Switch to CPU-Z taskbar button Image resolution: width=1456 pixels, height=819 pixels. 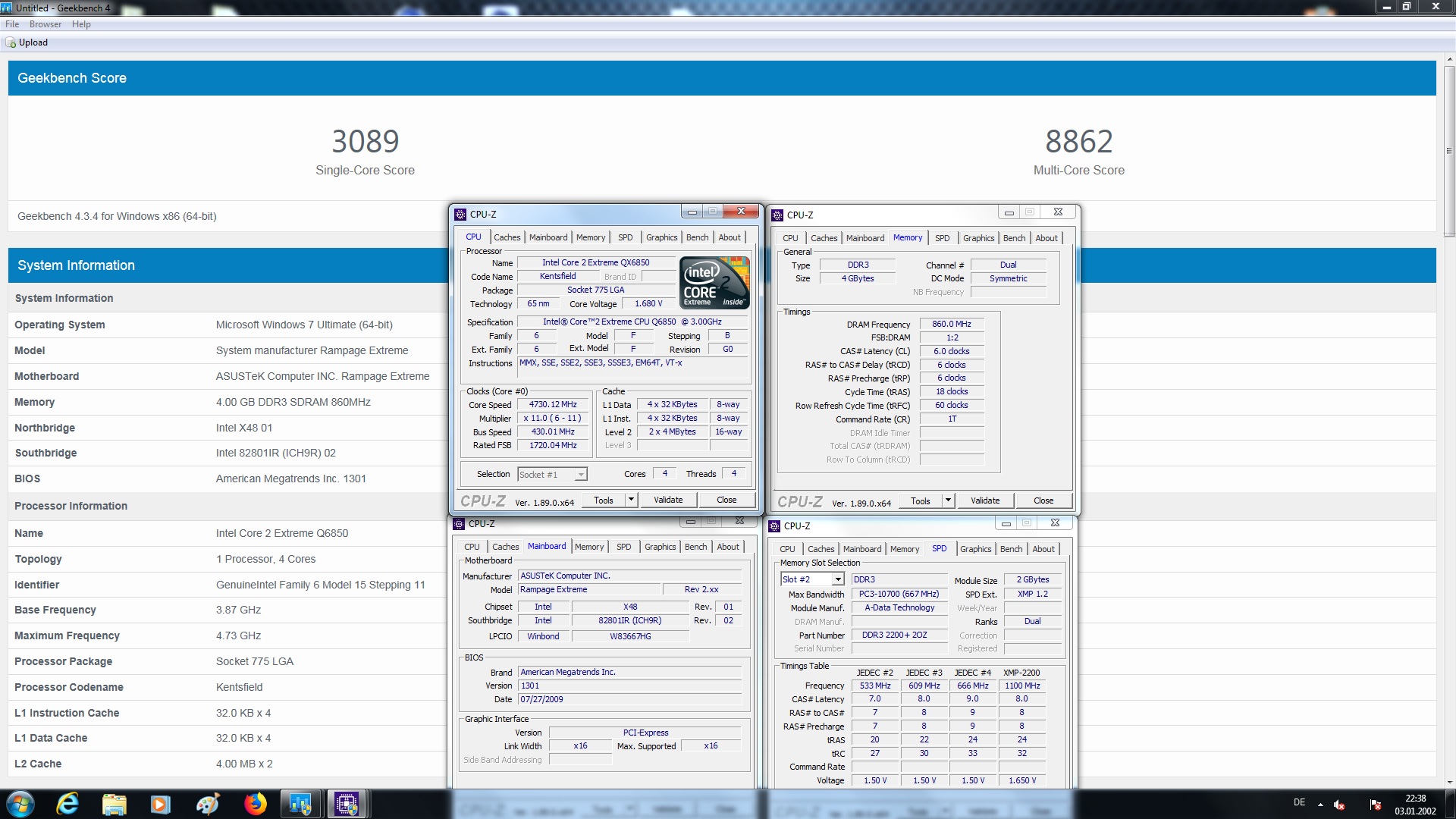pyautogui.click(x=347, y=804)
